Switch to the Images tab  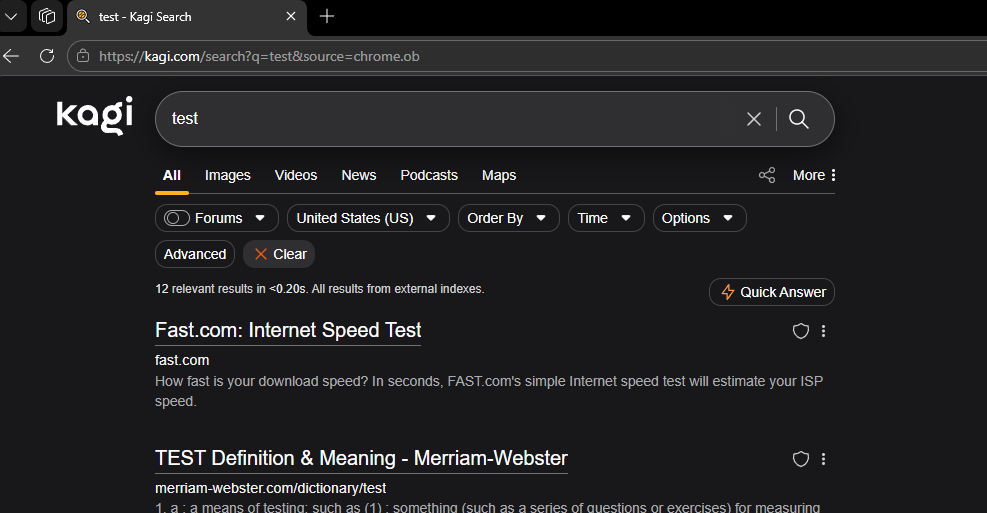pos(227,176)
